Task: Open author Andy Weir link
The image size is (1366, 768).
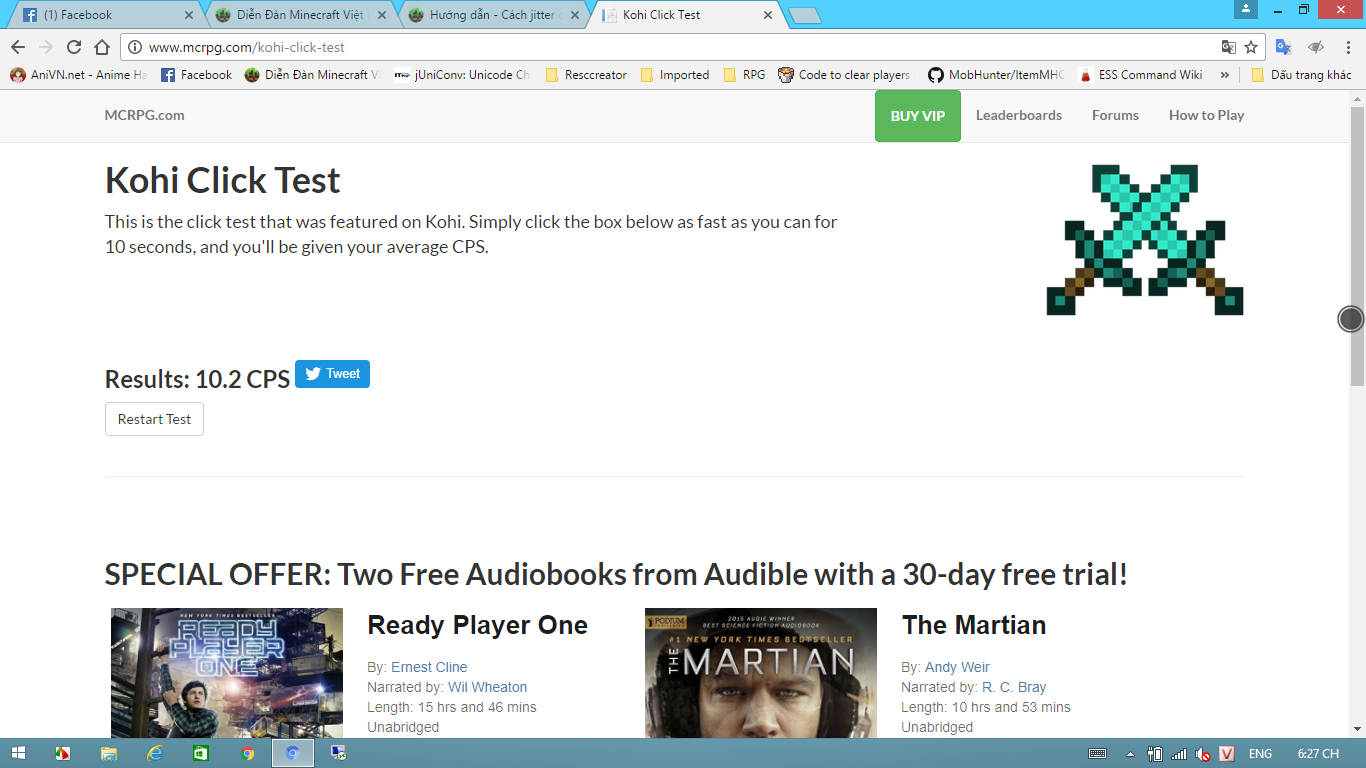Action: pos(957,667)
